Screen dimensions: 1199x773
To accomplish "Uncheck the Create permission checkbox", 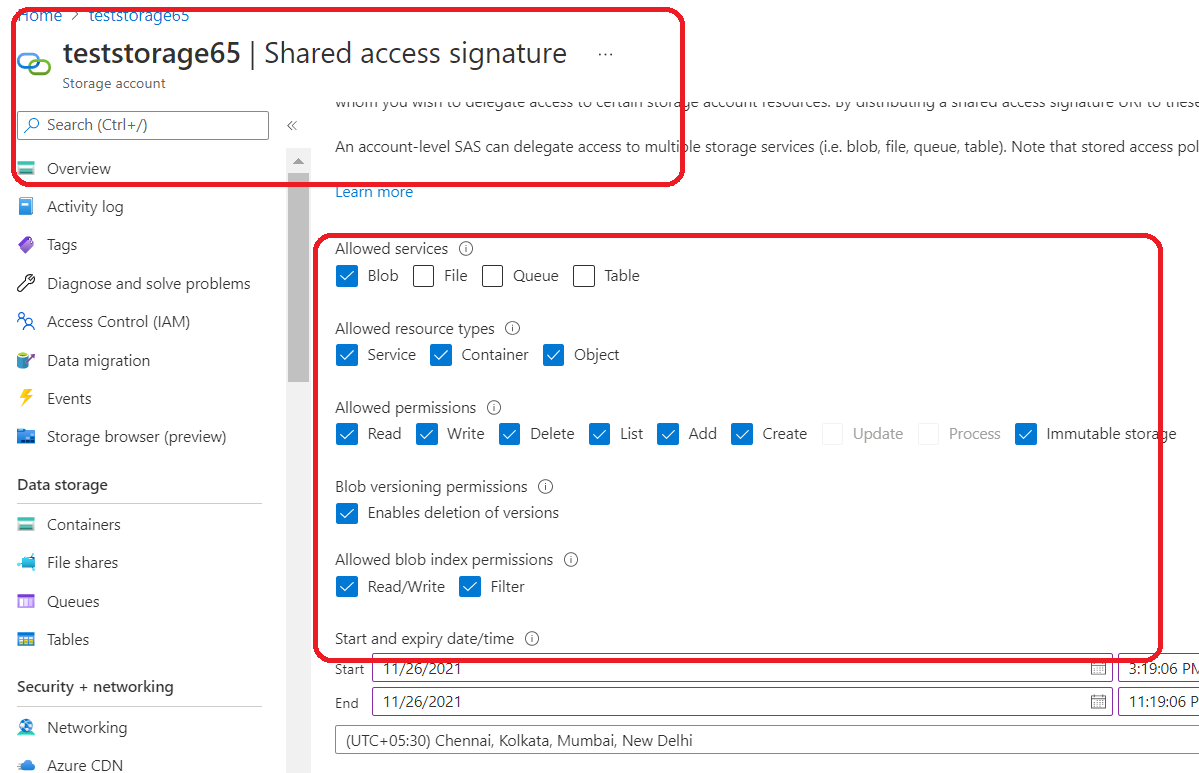I will pyautogui.click(x=742, y=434).
